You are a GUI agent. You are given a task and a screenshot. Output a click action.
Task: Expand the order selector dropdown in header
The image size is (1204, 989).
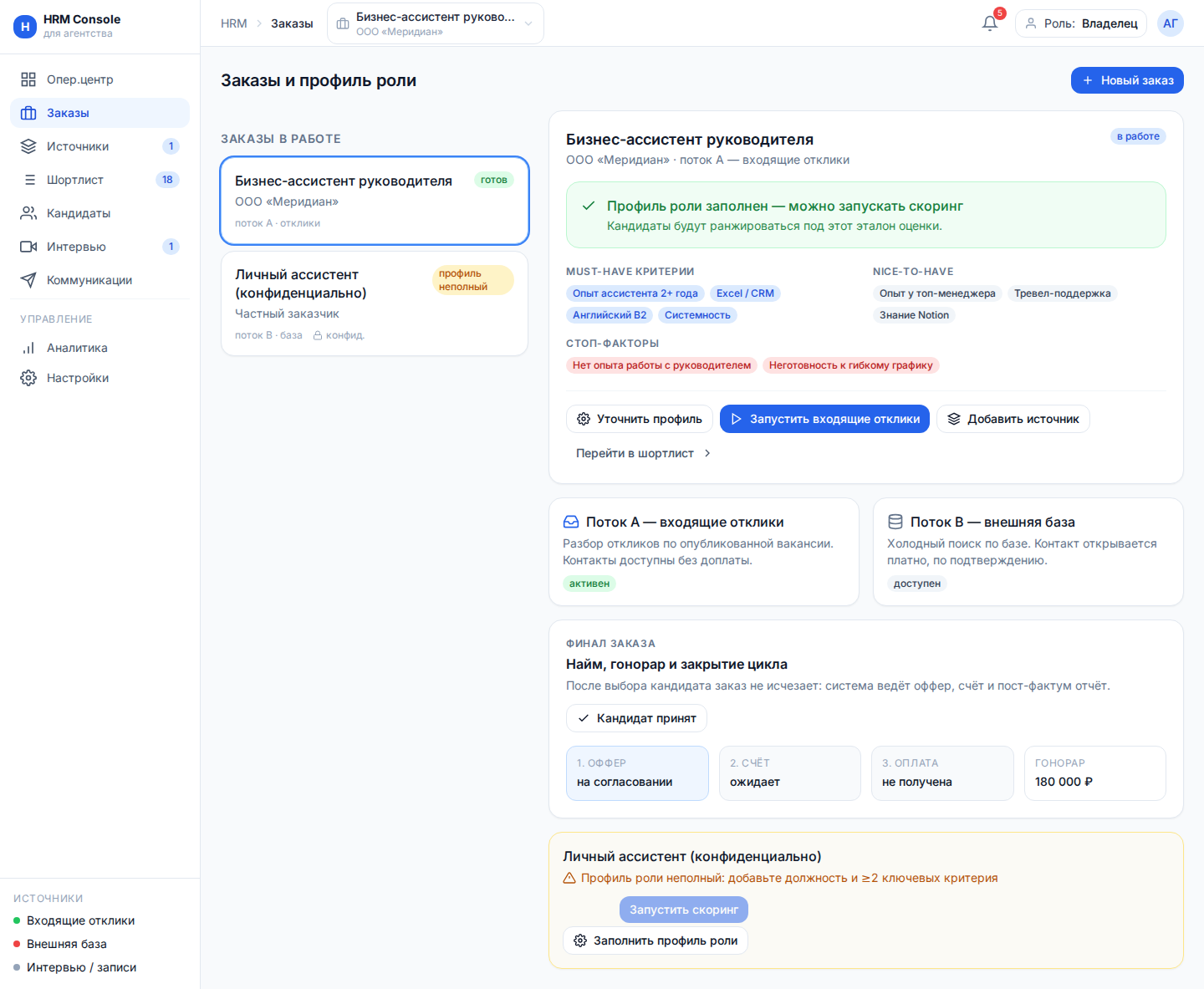point(436,23)
